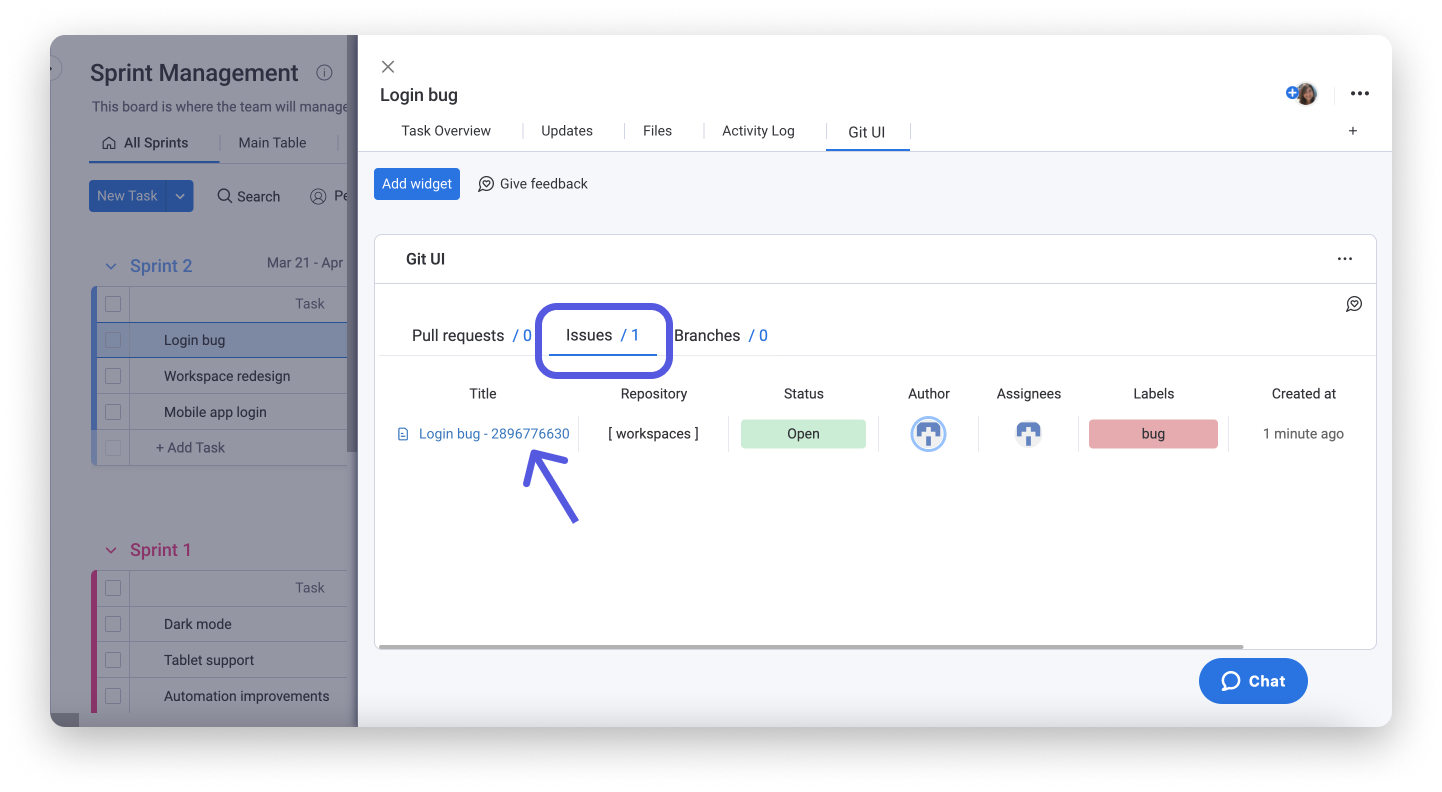The width and height of the screenshot is (1442, 792).
Task: Select the home icon on All Sprints
Action: point(110,142)
